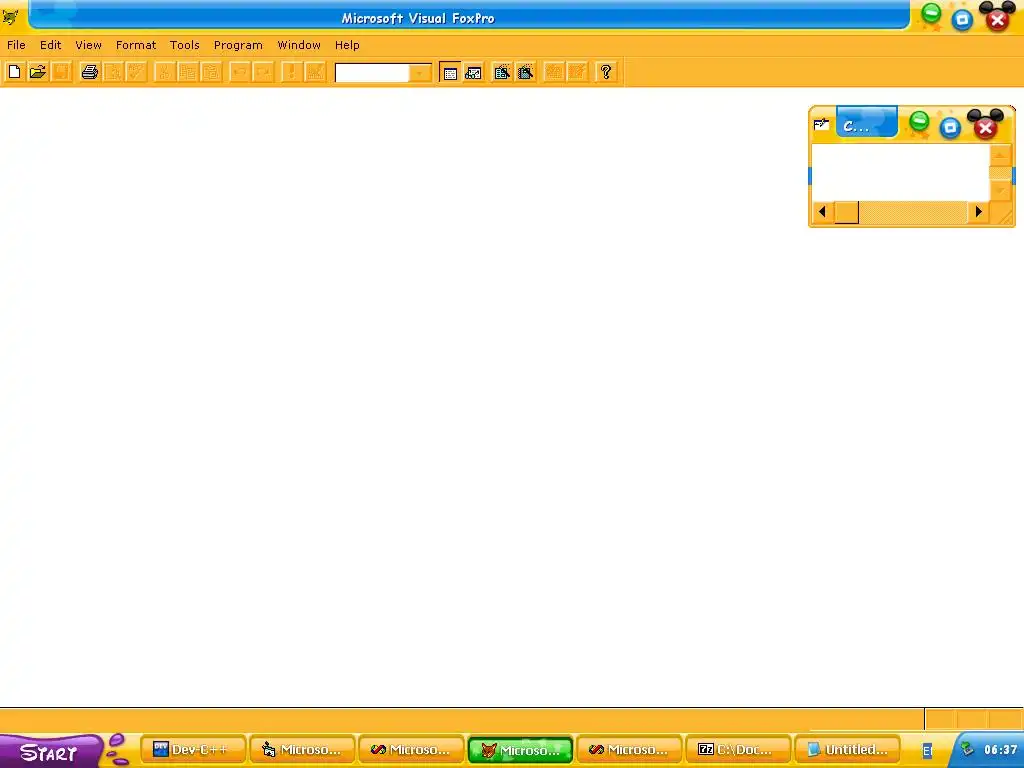This screenshot has width=1024, height=768.
Task: Click the Open folder toolbar icon
Action: point(38,72)
